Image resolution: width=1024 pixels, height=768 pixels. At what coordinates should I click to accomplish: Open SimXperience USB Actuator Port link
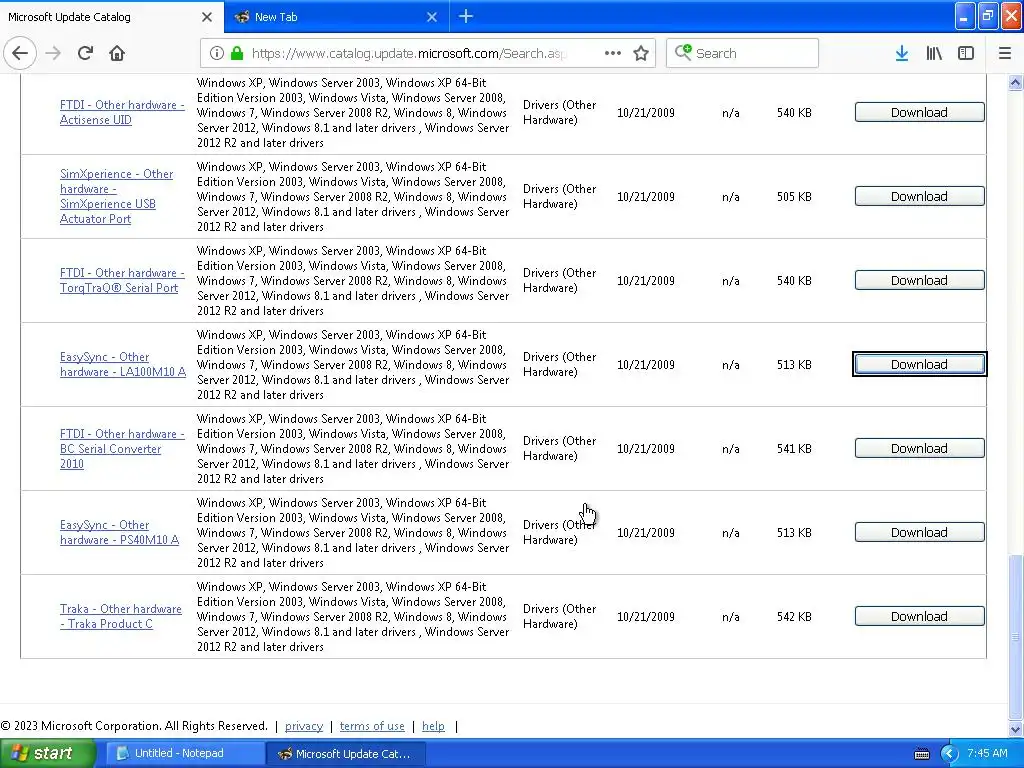(x=116, y=197)
